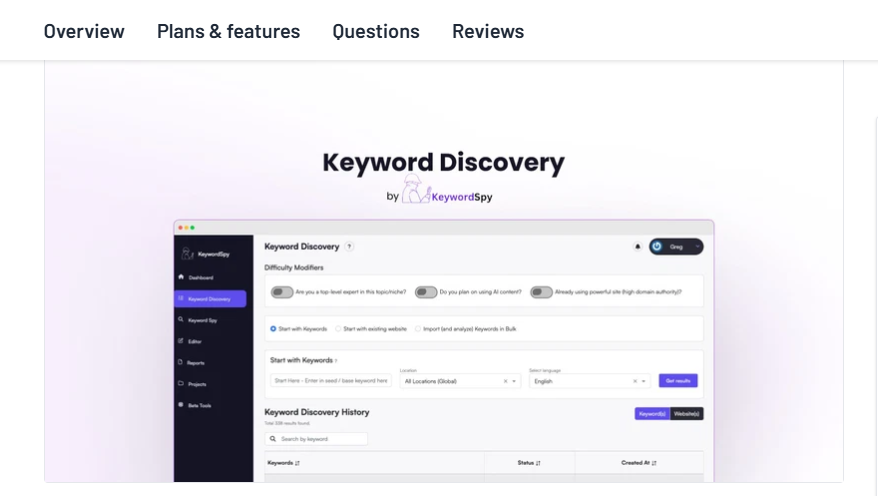Click the Keyword Discovery History heading
The image size is (878, 496).
pyautogui.click(x=317, y=412)
